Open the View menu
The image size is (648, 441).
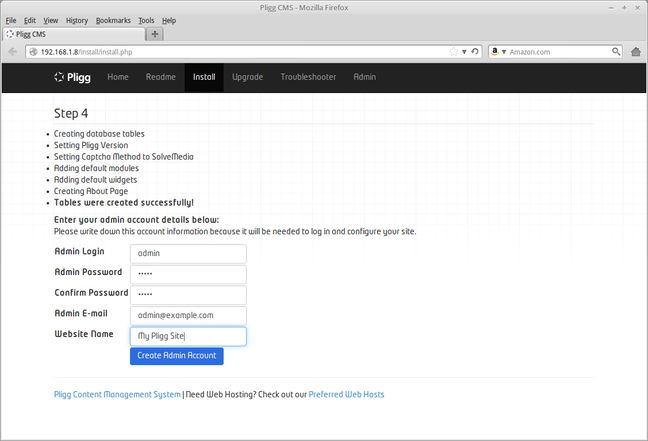(x=50, y=20)
